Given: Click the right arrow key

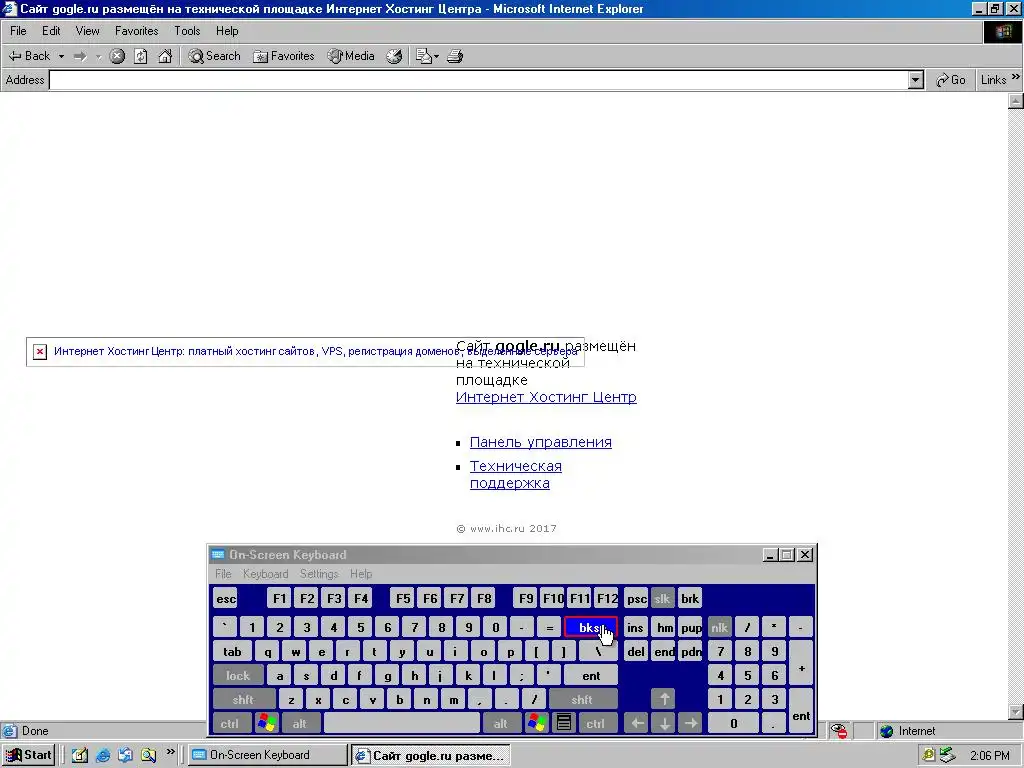Looking at the screenshot, I should point(691,724).
